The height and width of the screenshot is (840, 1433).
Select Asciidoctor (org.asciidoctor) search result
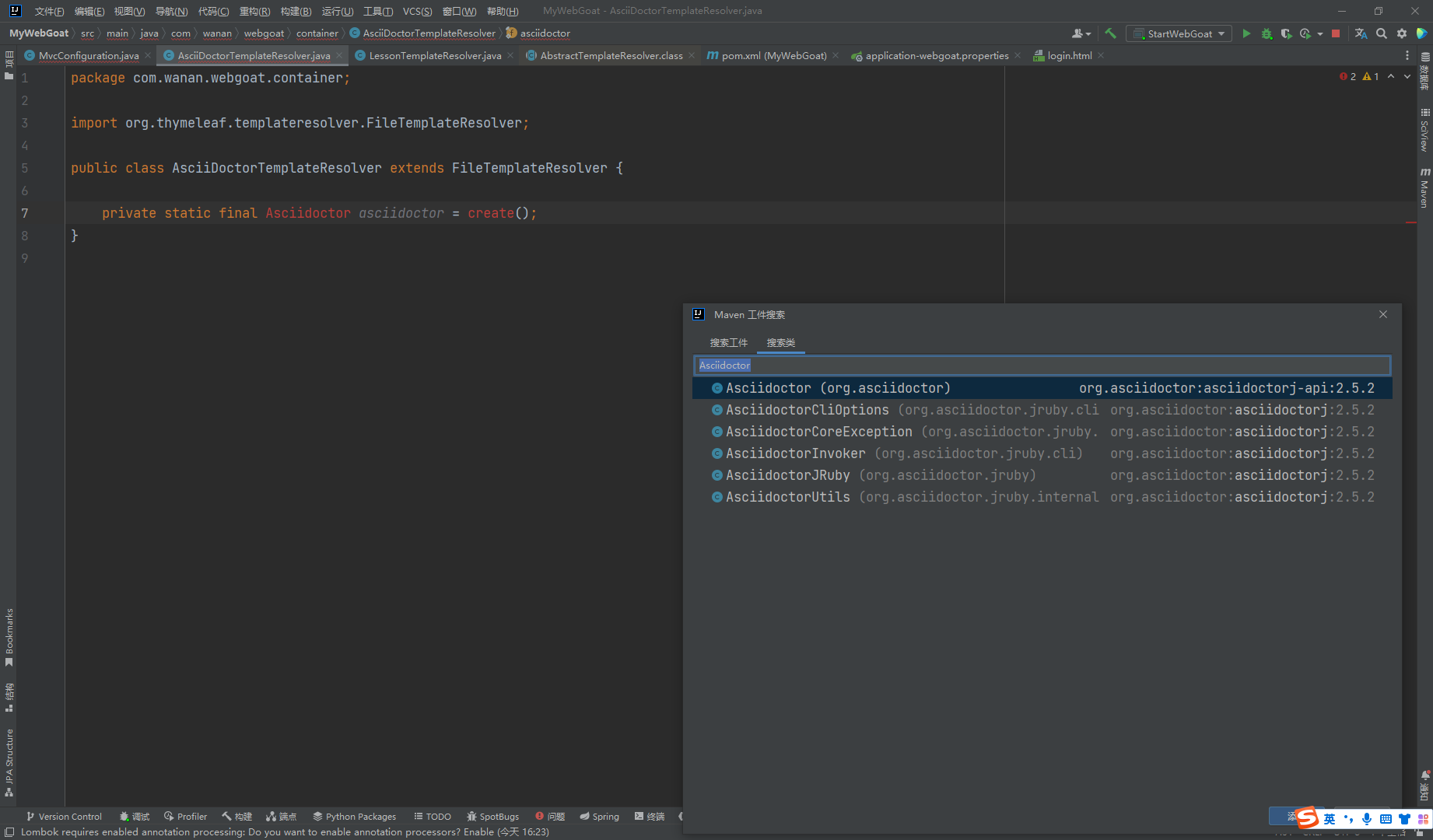click(x=1042, y=388)
